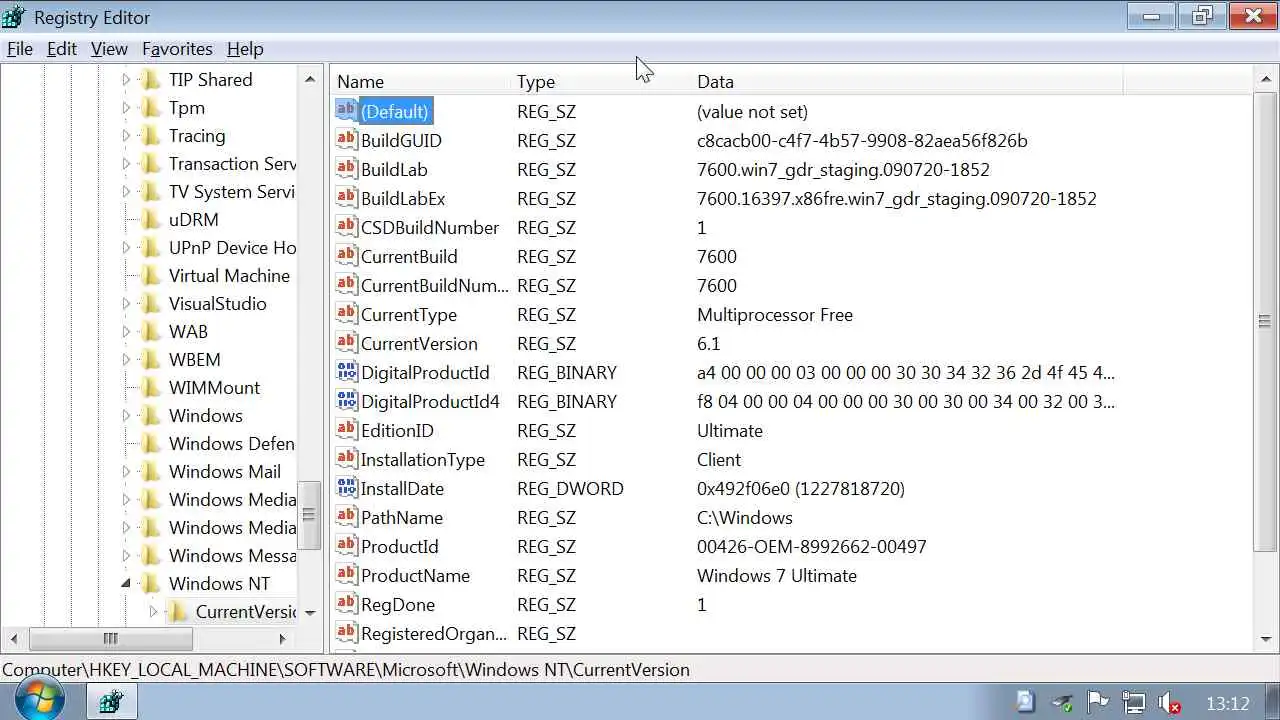Viewport: 1280px width, 720px height.
Task: Sort by the Data column header
Action: click(x=907, y=81)
